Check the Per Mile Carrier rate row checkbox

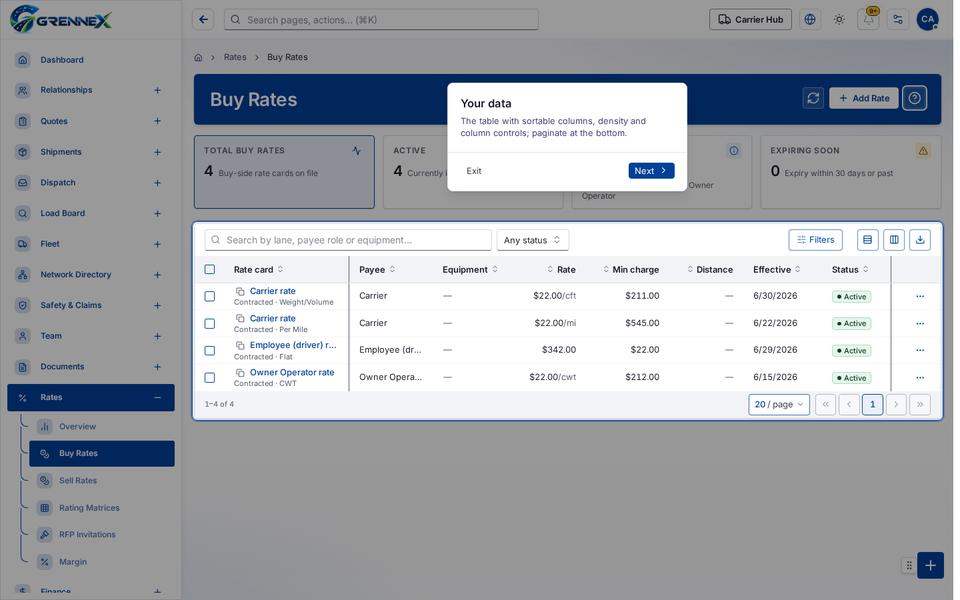(210, 323)
